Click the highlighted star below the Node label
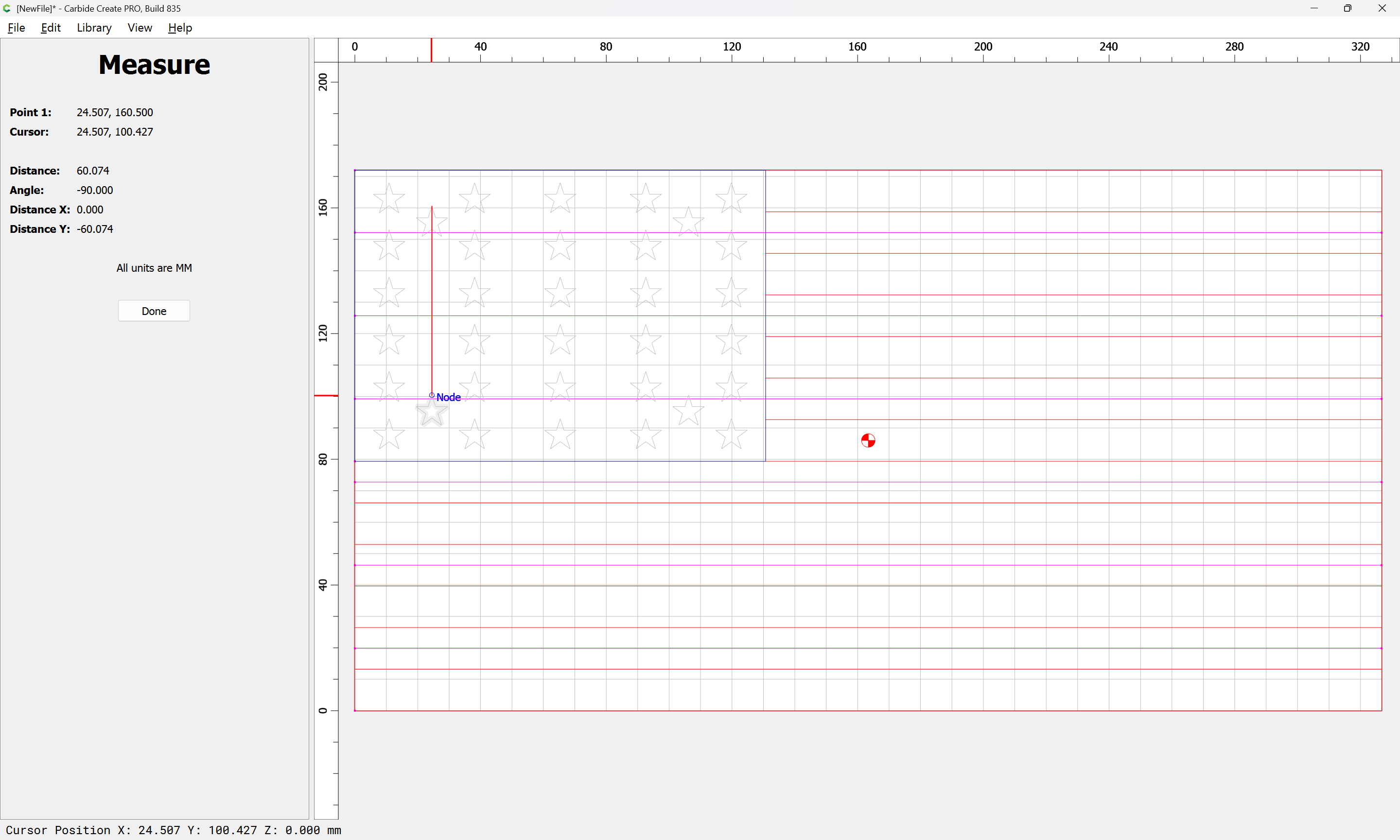 [432, 412]
